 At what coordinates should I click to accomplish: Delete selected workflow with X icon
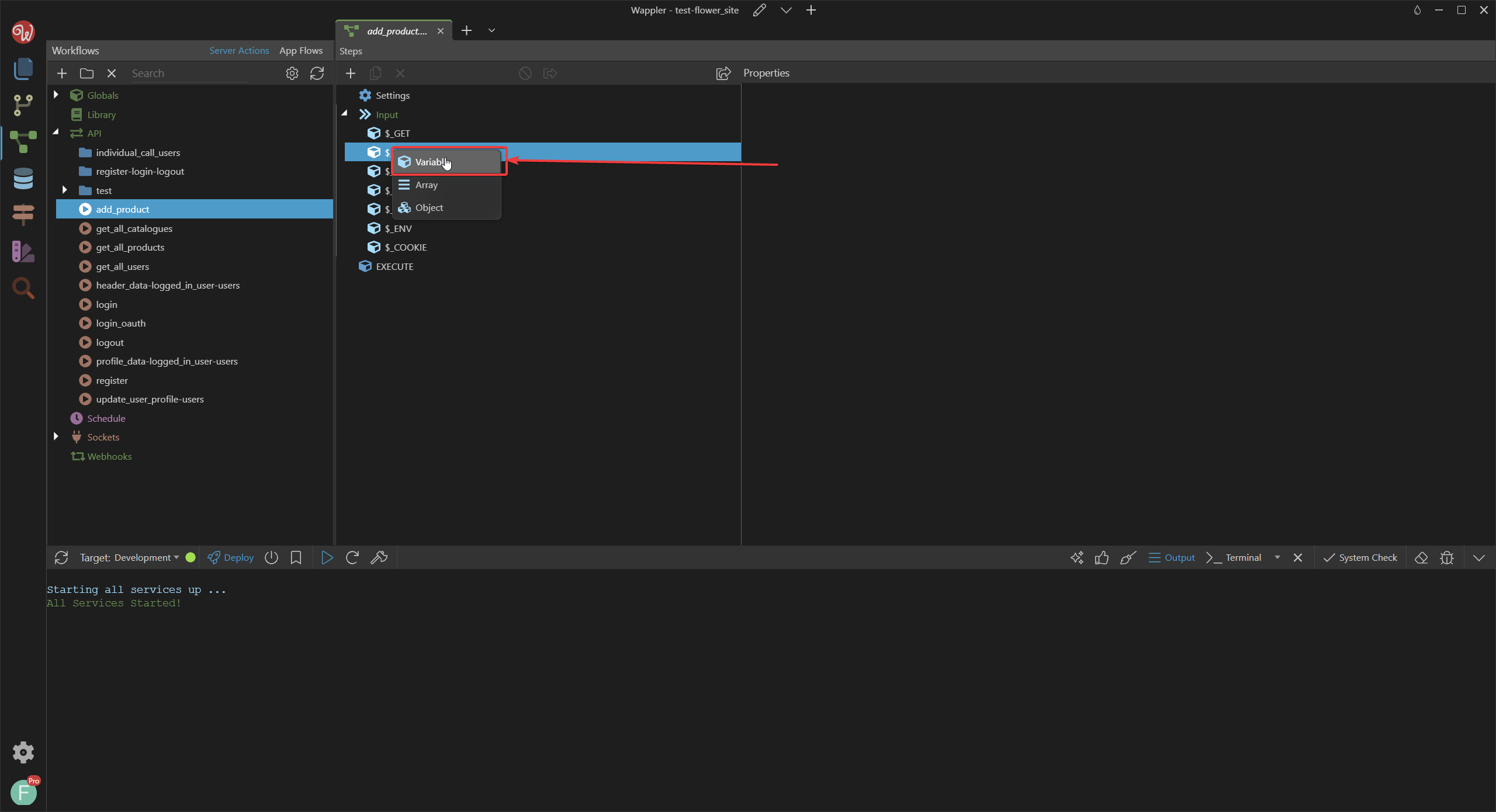coord(112,73)
